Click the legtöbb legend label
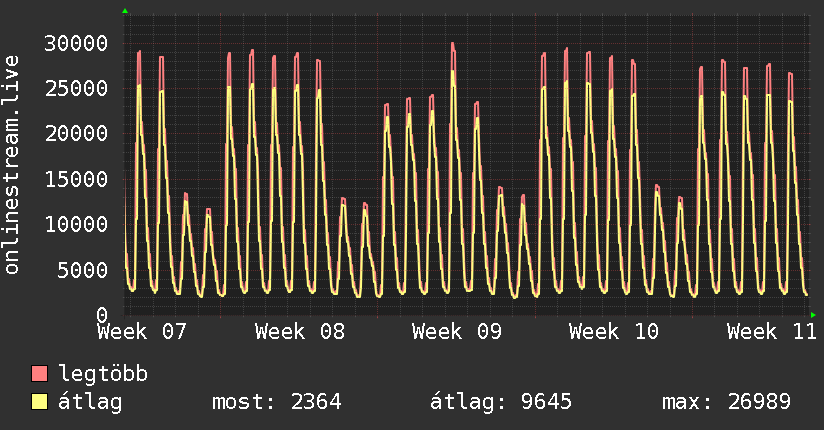 pyautogui.click(x=103, y=374)
